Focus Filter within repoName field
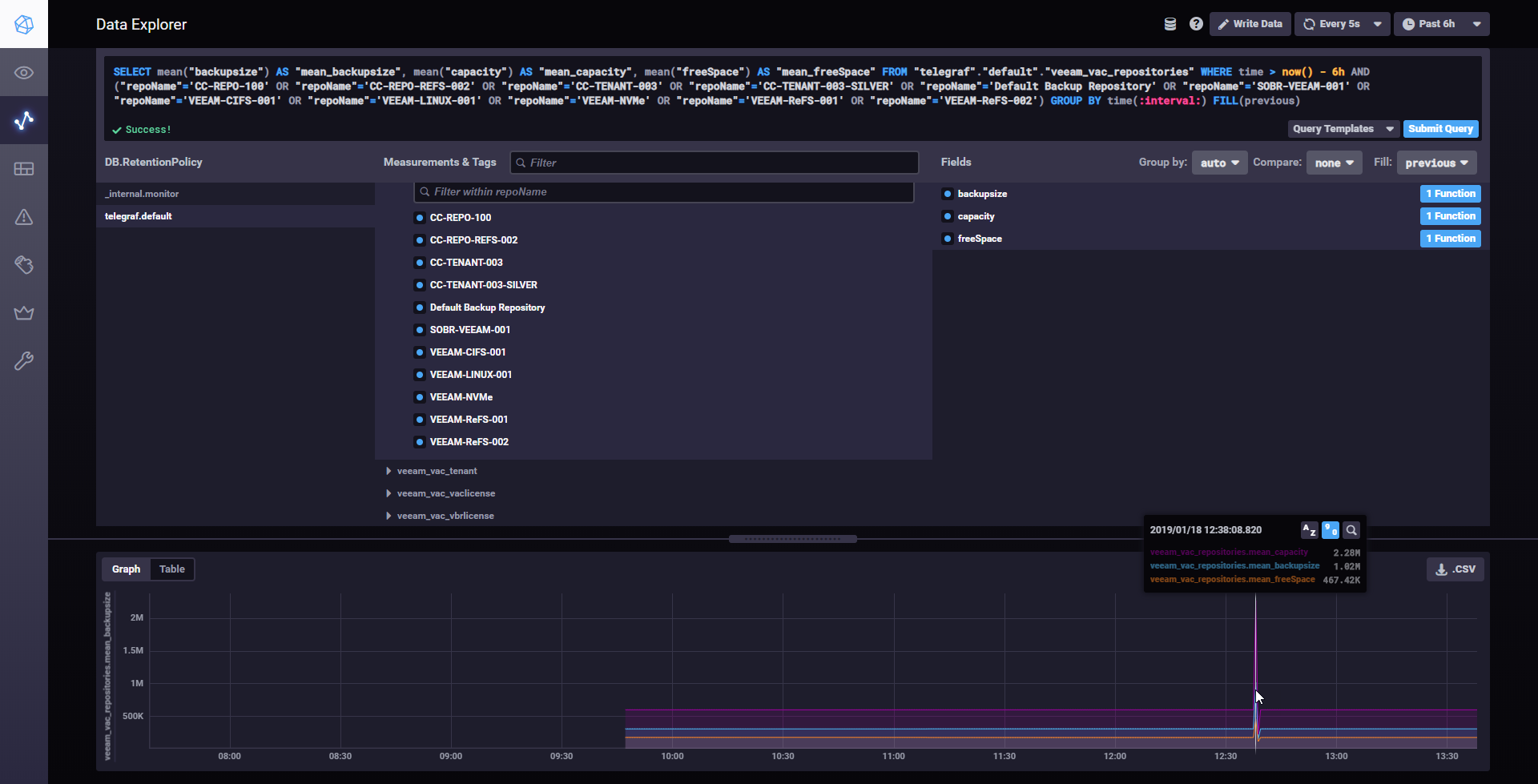The image size is (1538, 784). point(663,192)
